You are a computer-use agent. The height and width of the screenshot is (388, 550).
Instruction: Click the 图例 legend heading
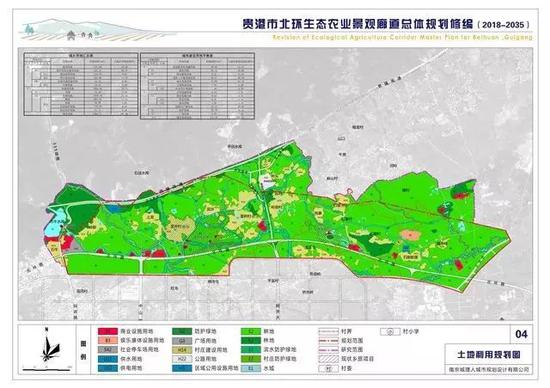83,350
